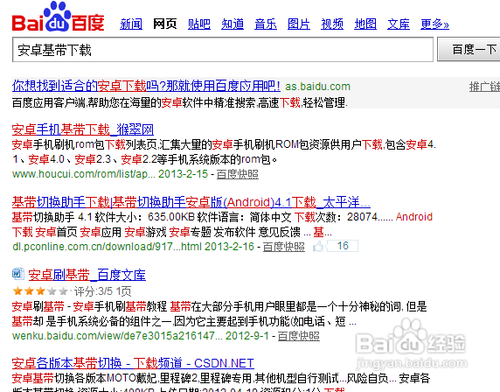Open the 基带切换助手下载 pconline result

(x=191, y=202)
